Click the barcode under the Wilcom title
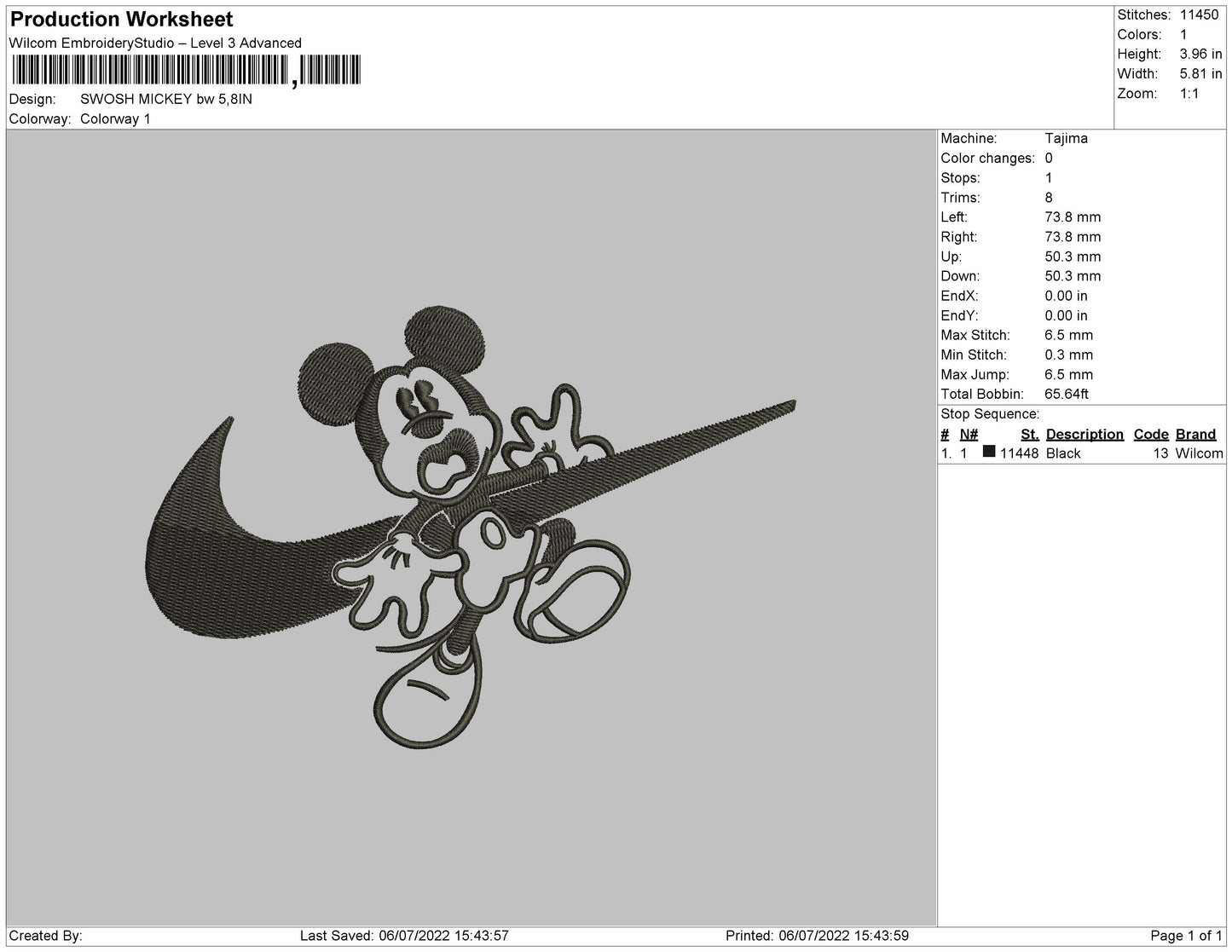Screen dimensions: 1232x952 (185, 70)
